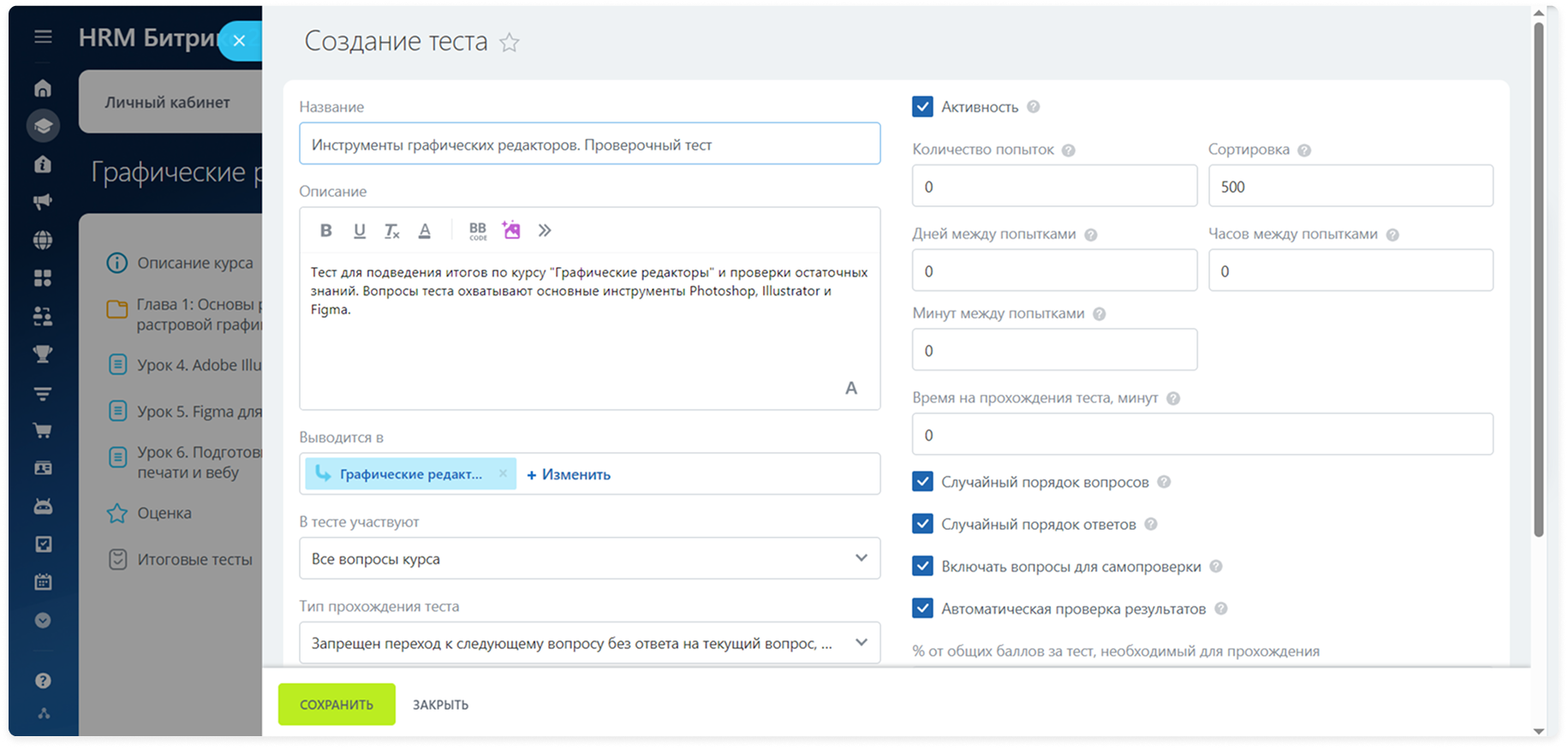Add test creation page to favorites star
The height and width of the screenshot is (749, 1568).
tap(510, 42)
